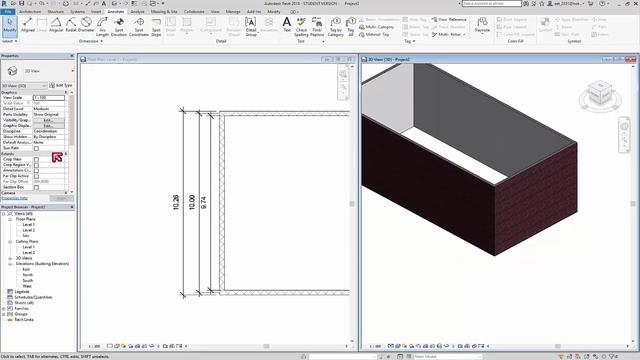The width and height of the screenshot is (640, 360).
Task: Select the Spot Slope tool
Action: [x=156, y=27]
